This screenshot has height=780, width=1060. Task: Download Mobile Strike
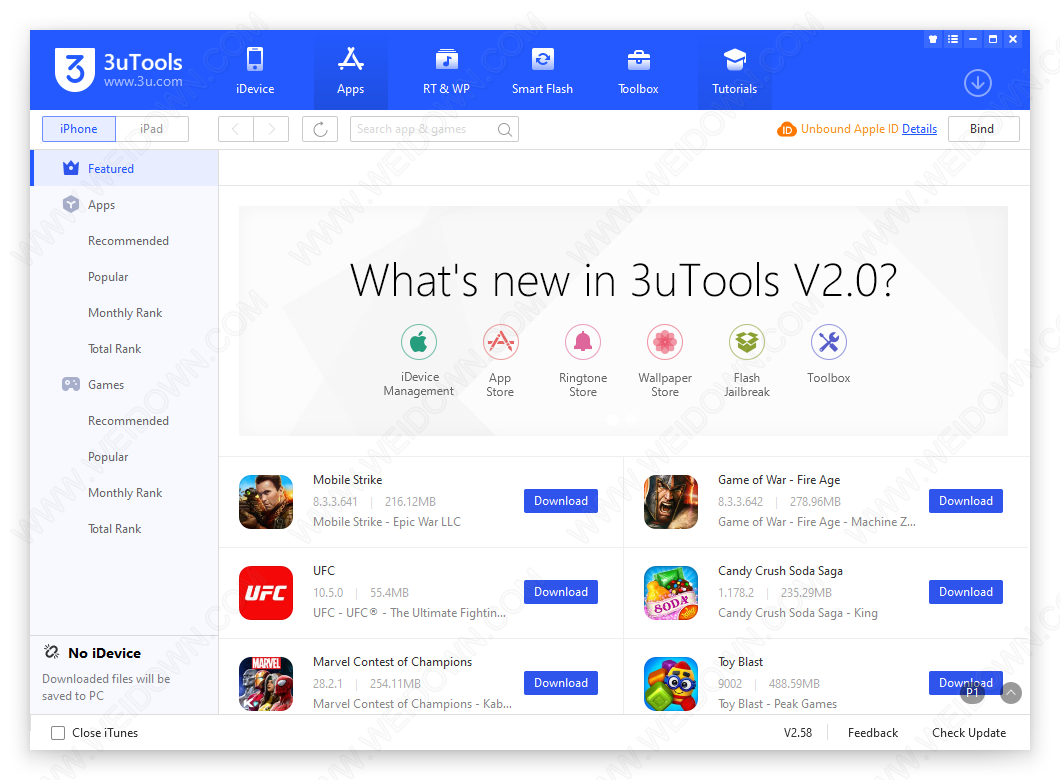[x=560, y=501]
